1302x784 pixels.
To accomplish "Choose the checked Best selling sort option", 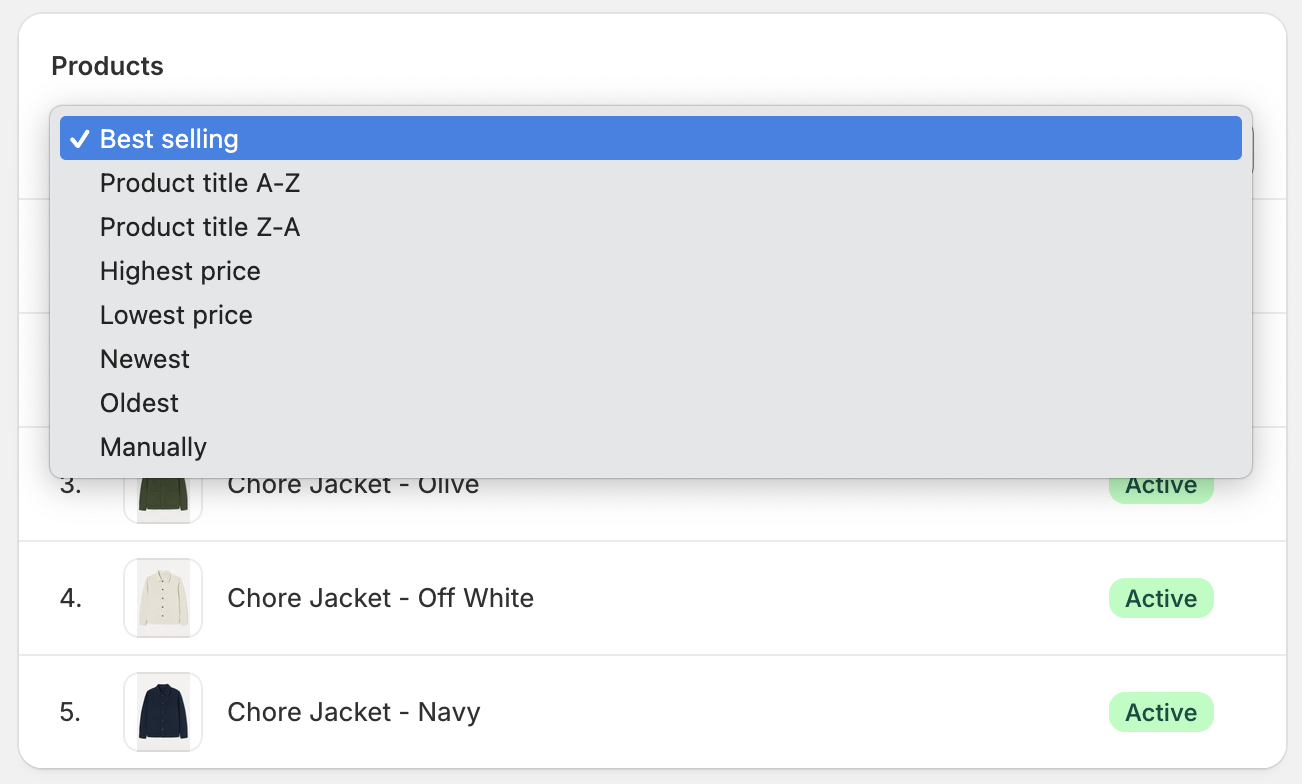I will click(169, 139).
